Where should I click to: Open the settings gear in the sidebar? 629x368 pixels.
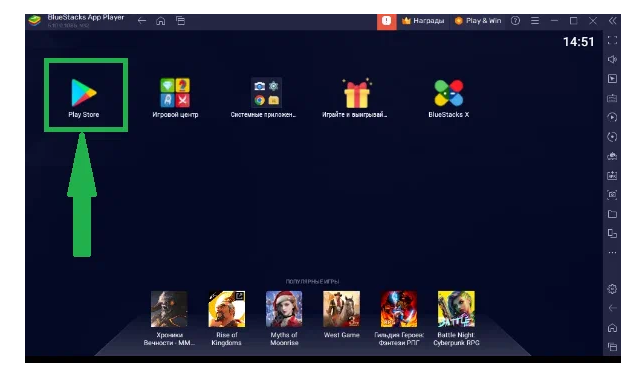[612, 289]
